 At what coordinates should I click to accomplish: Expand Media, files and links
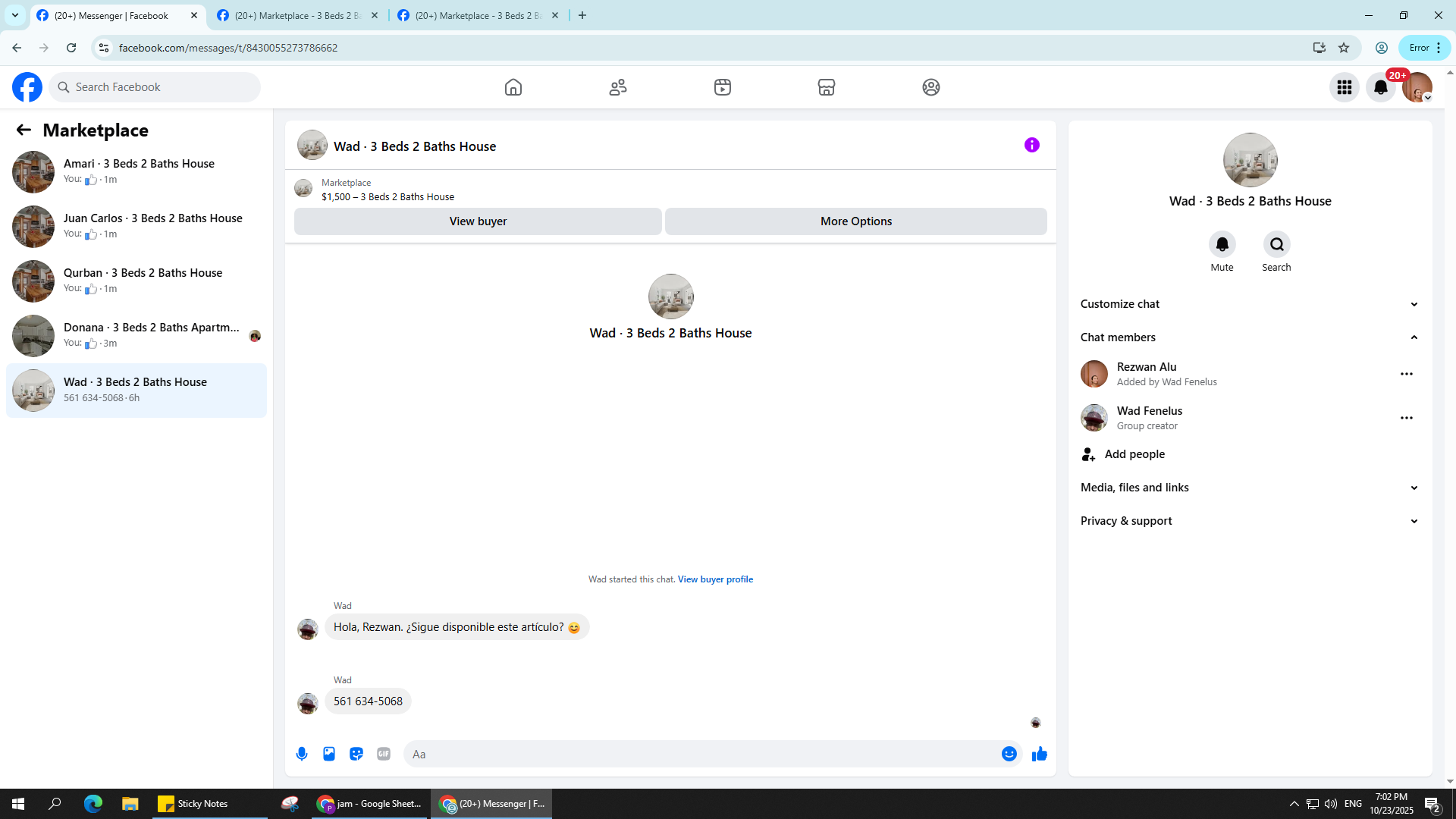tap(1249, 488)
